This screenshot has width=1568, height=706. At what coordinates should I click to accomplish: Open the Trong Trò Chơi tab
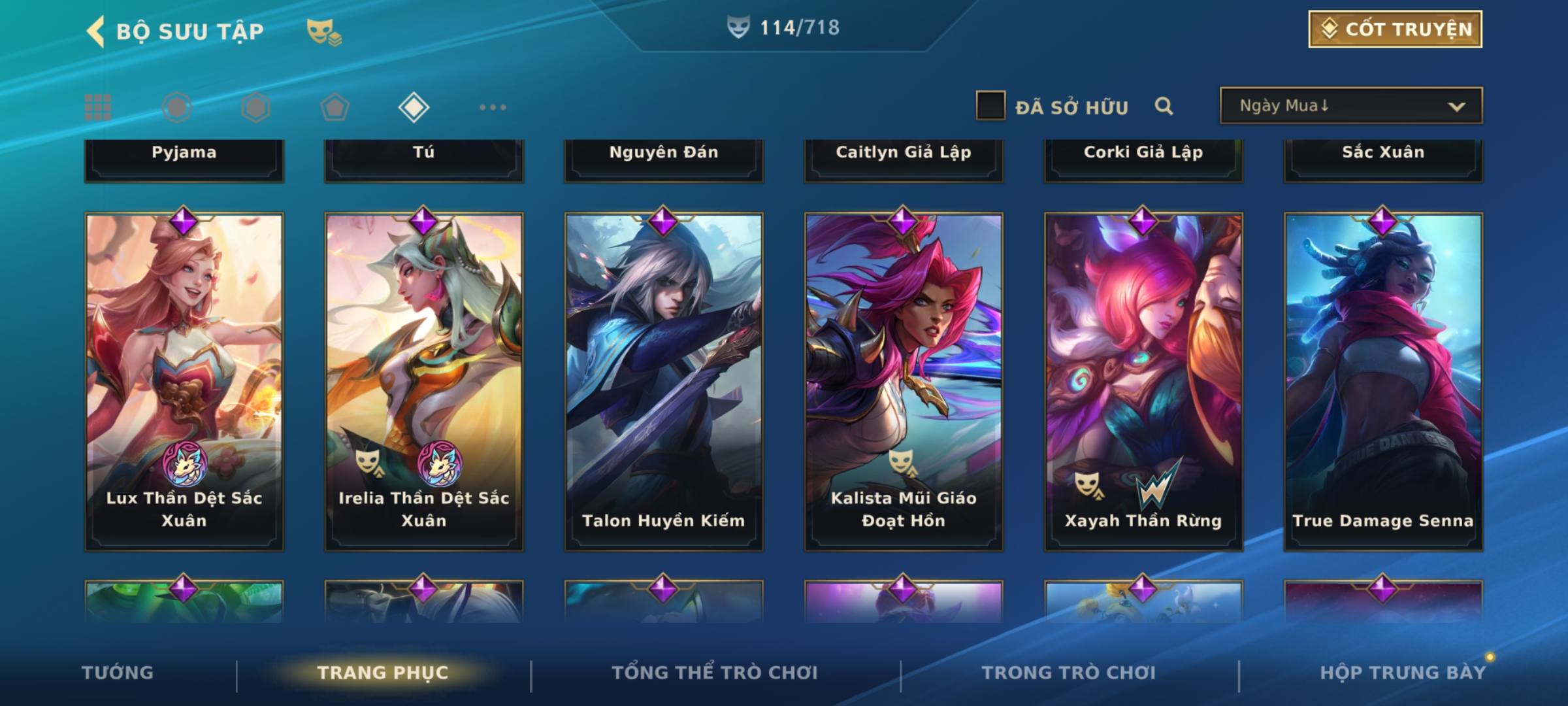coord(1069,673)
